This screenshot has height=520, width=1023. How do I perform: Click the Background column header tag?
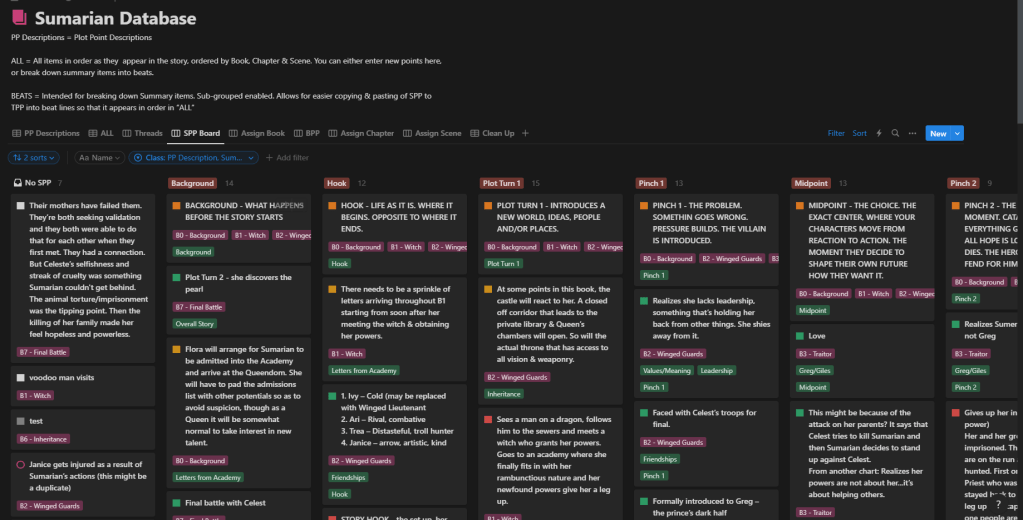click(x=192, y=183)
